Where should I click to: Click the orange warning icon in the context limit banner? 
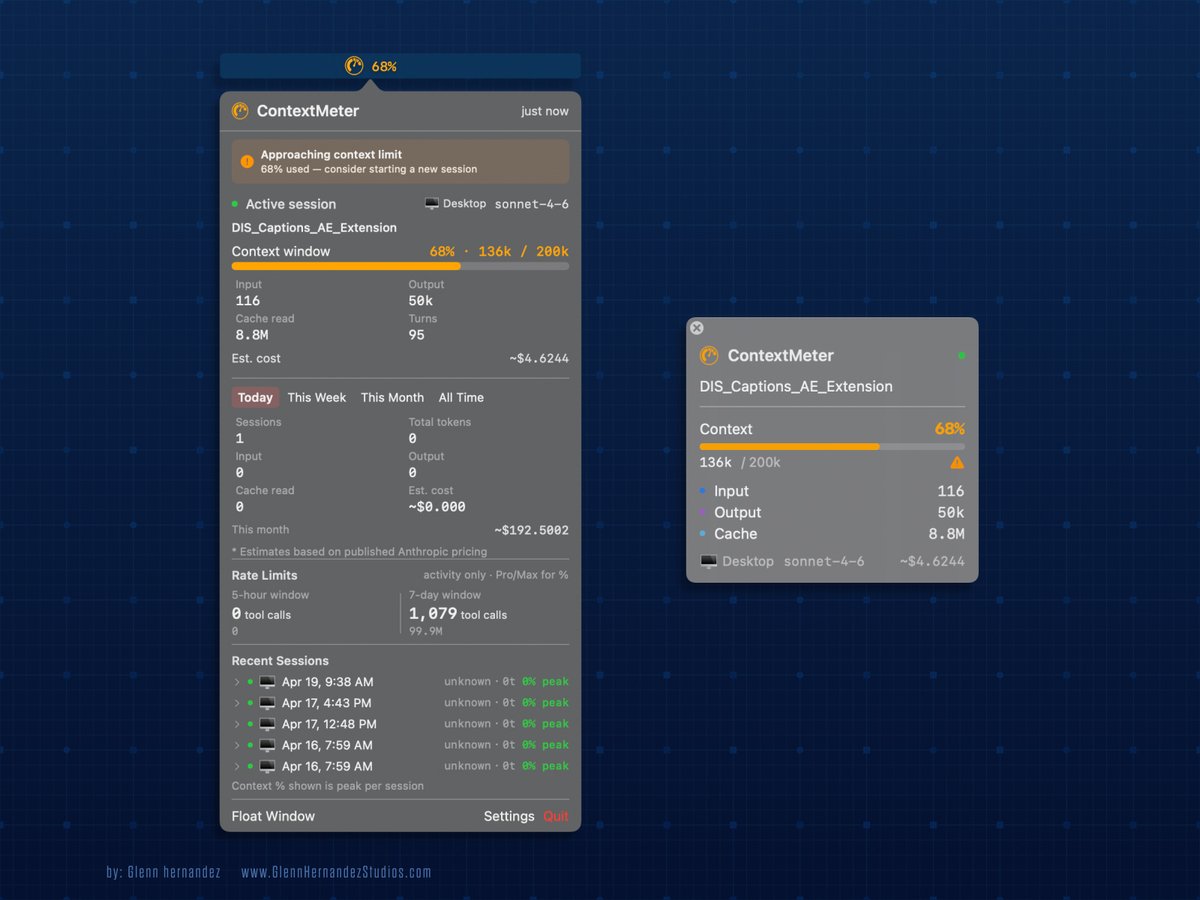coord(247,162)
